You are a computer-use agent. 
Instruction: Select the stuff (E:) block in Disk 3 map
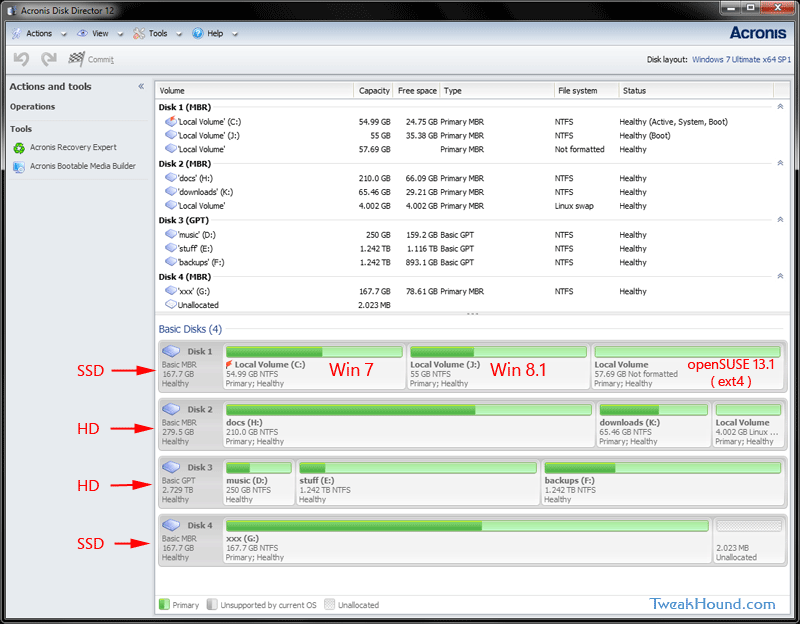click(418, 483)
